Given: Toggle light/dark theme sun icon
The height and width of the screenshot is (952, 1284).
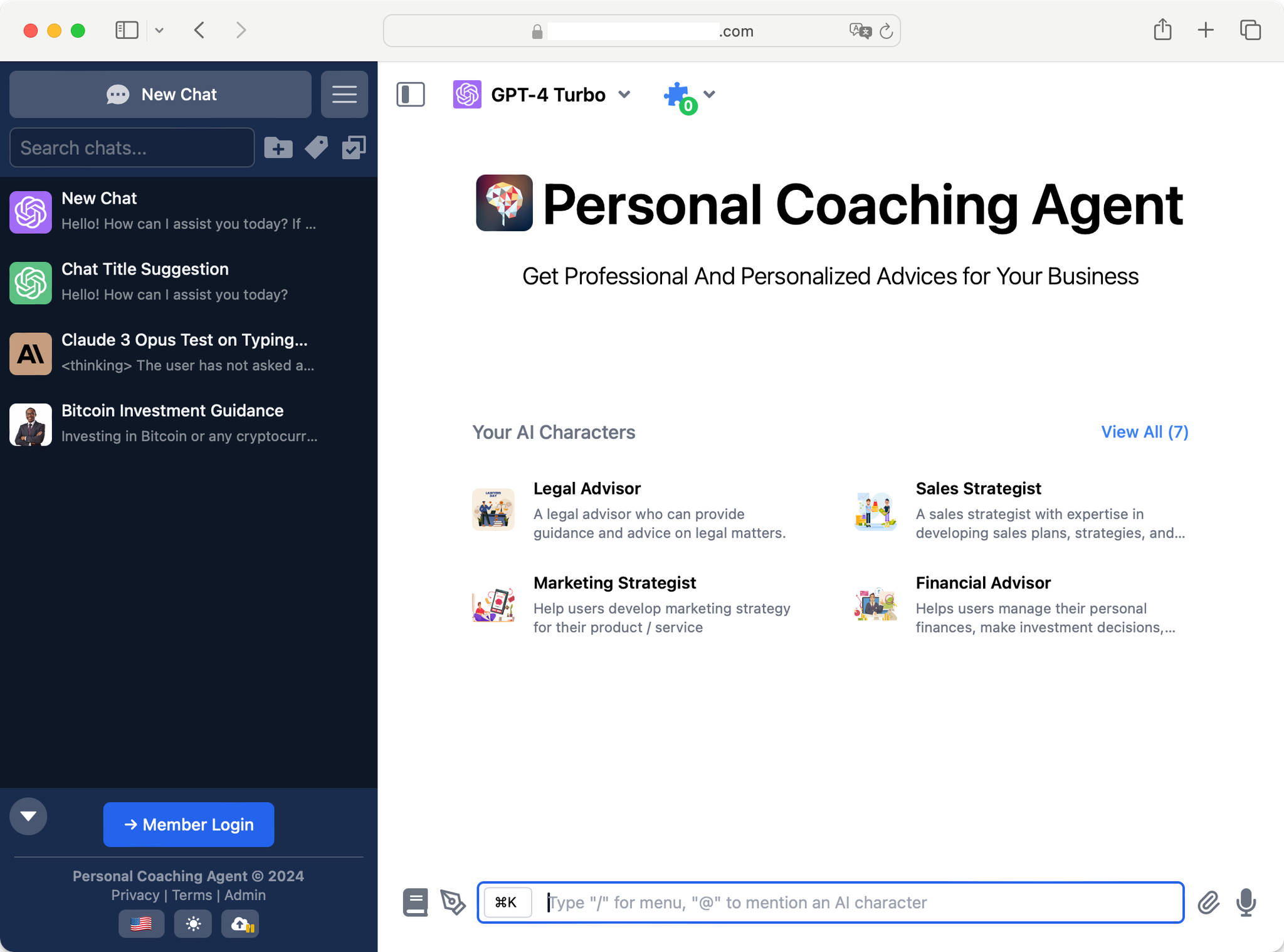Looking at the screenshot, I should click(193, 924).
